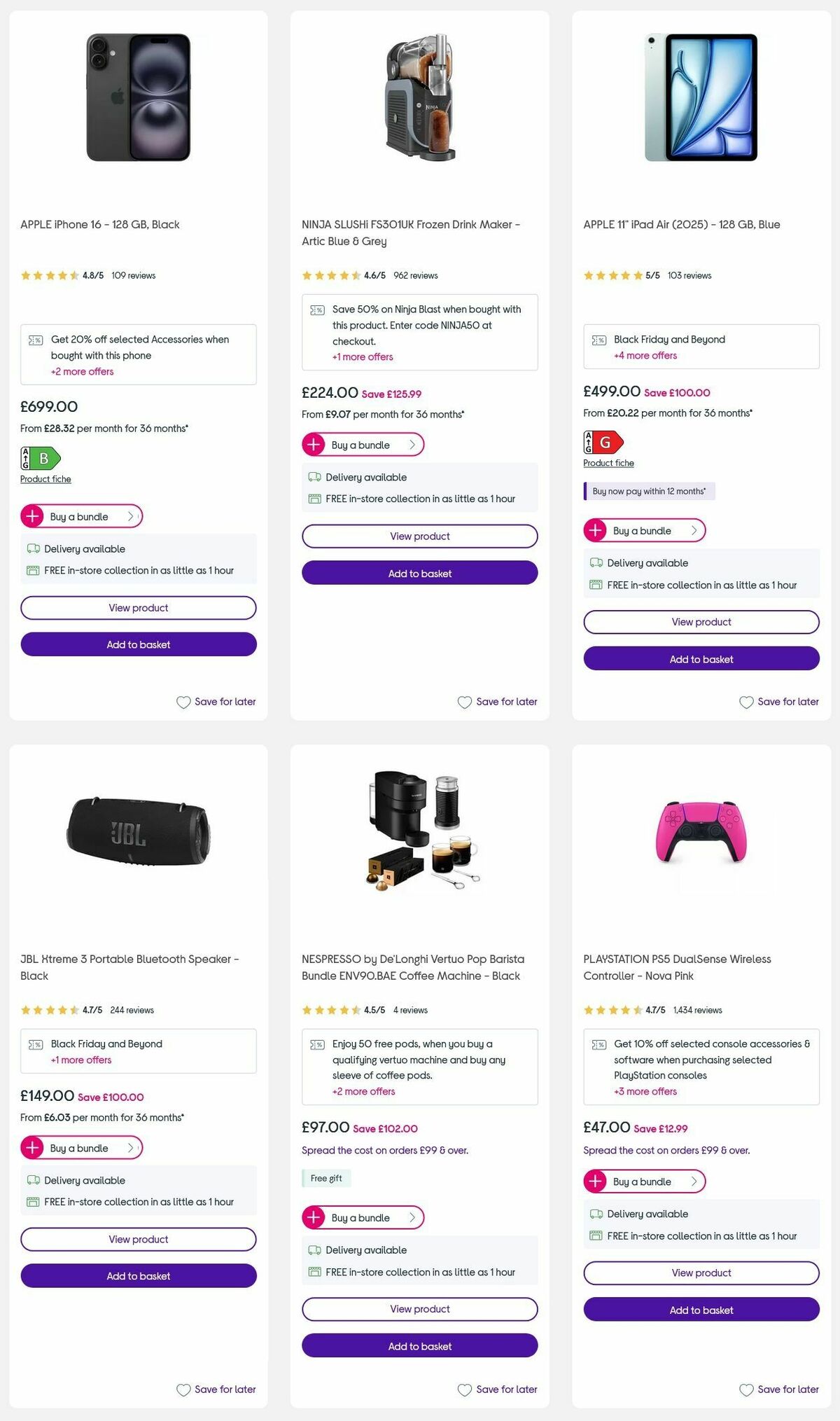This screenshot has width=840, height=1421.
Task: Save the iPhone 16 for later
Action: (x=217, y=701)
